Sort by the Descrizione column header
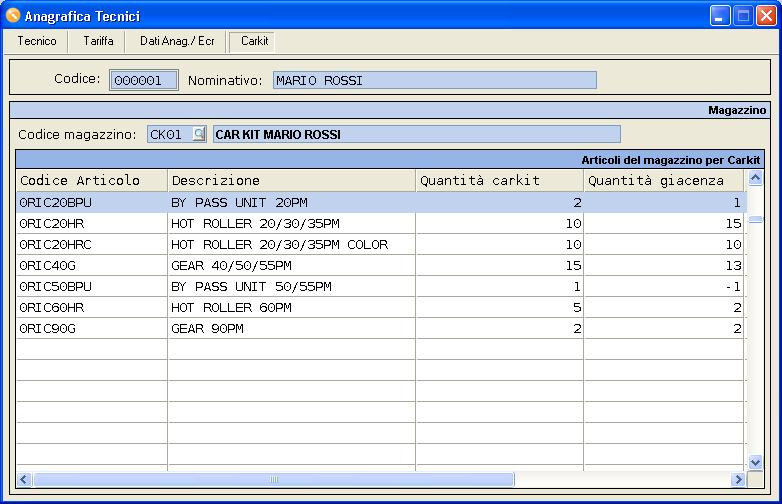 pos(292,180)
